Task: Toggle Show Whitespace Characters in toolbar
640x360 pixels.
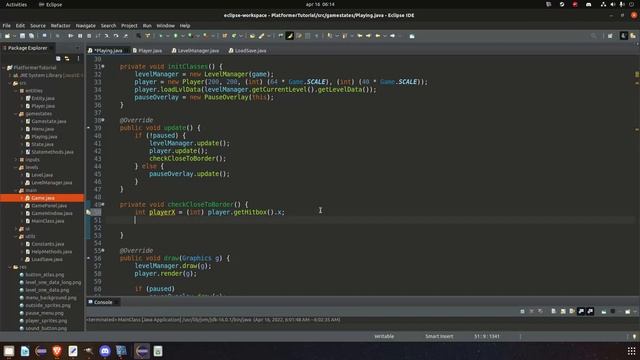Action: tap(316, 36)
